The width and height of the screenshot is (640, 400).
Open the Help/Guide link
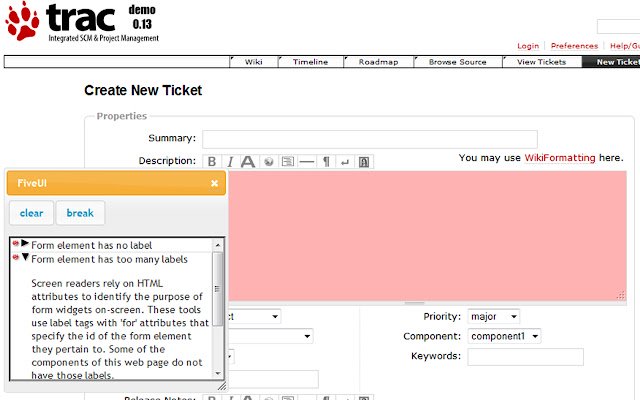pos(625,46)
